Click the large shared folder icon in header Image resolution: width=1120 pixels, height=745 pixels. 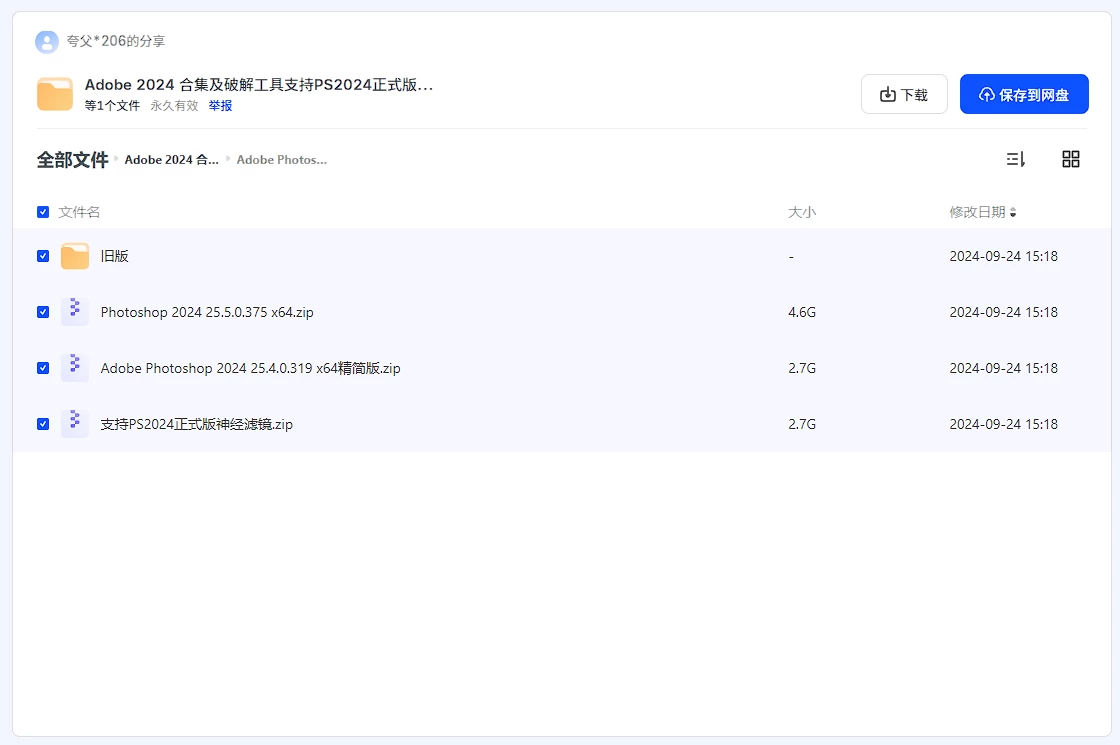click(x=55, y=94)
